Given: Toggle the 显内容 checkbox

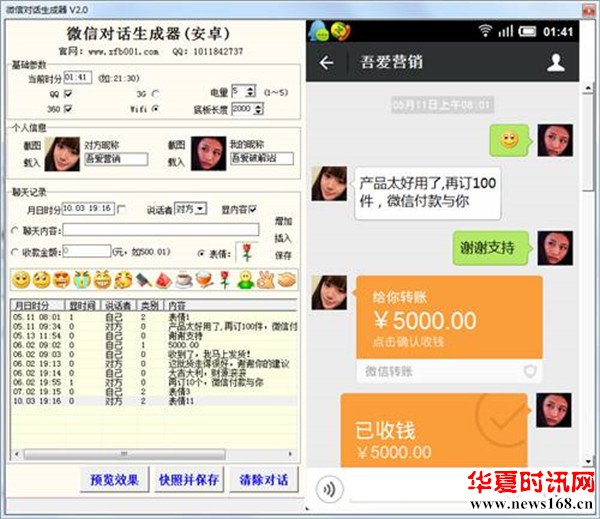Looking at the screenshot, I should 253,209.
